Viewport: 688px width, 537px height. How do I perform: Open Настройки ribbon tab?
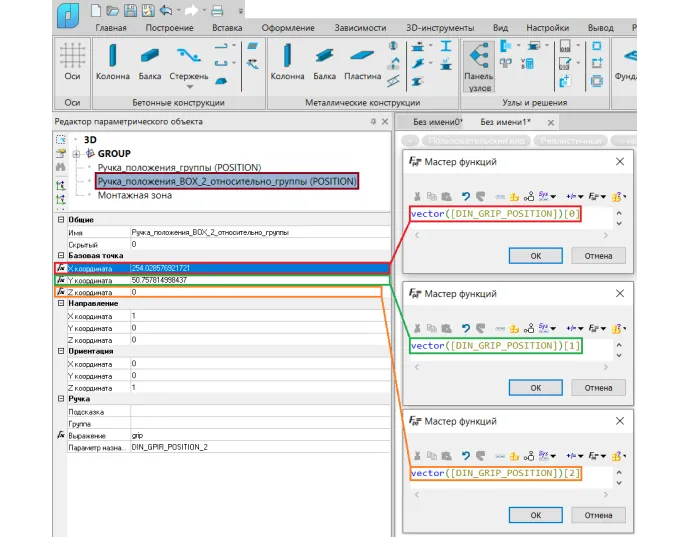(548, 28)
